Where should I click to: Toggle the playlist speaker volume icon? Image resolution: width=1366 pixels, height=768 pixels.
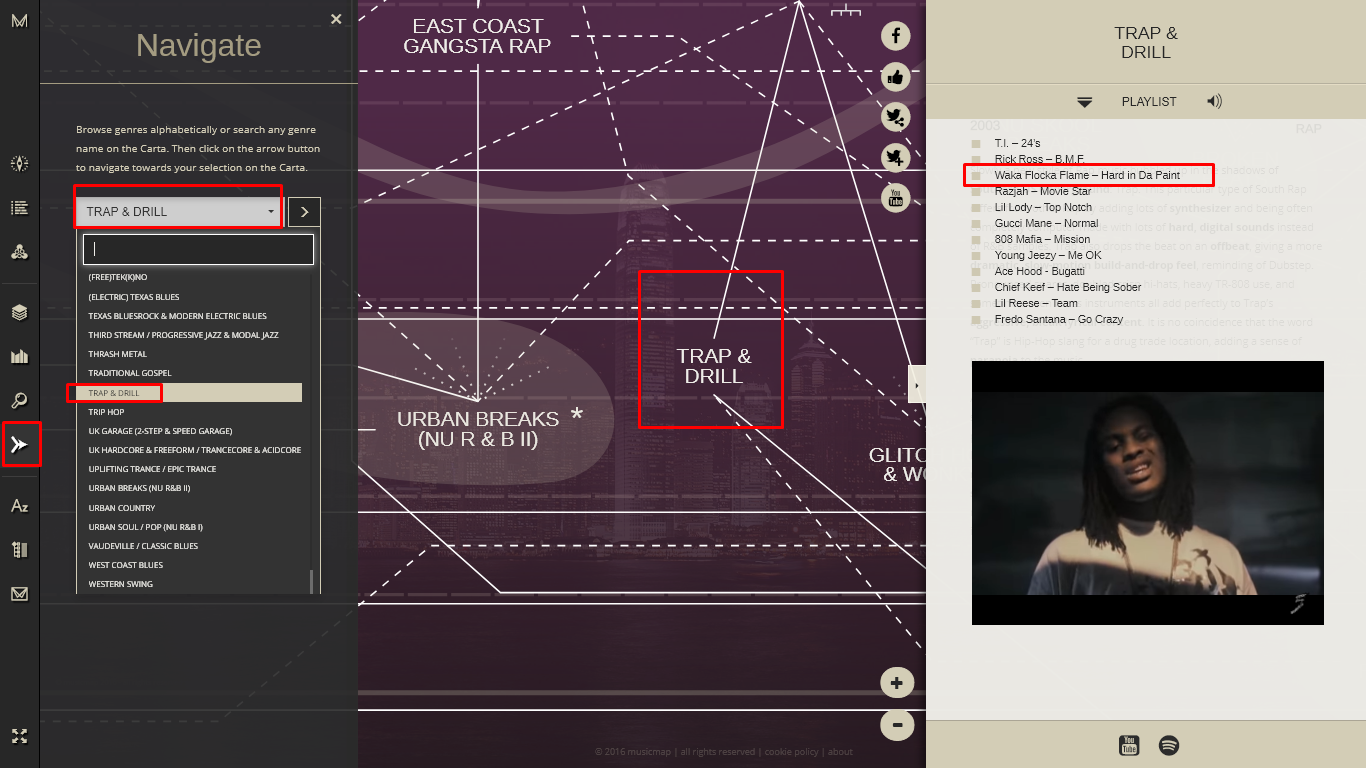(1214, 101)
